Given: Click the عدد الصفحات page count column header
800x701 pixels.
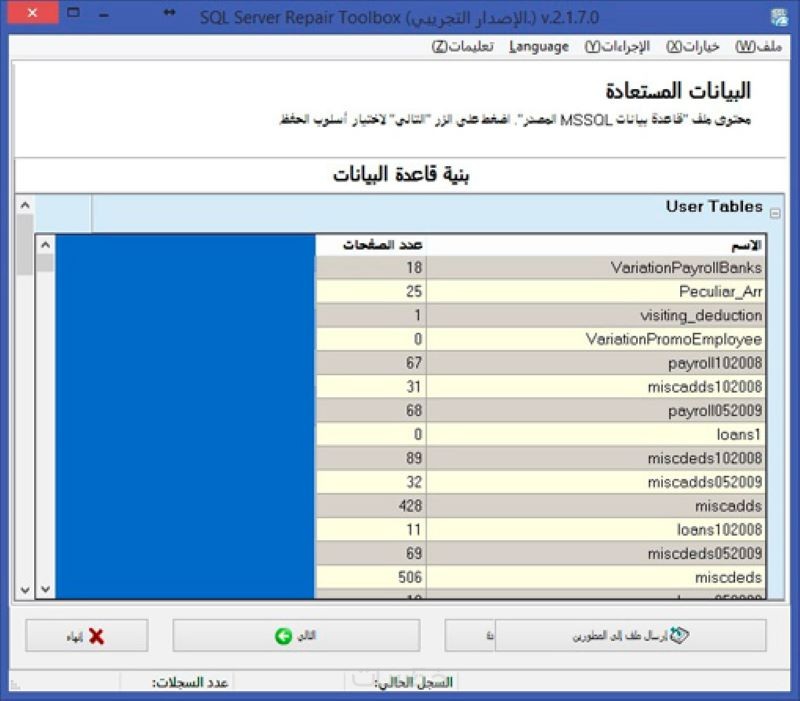Looking at the screenshot, I should click(x=371, y=245).
